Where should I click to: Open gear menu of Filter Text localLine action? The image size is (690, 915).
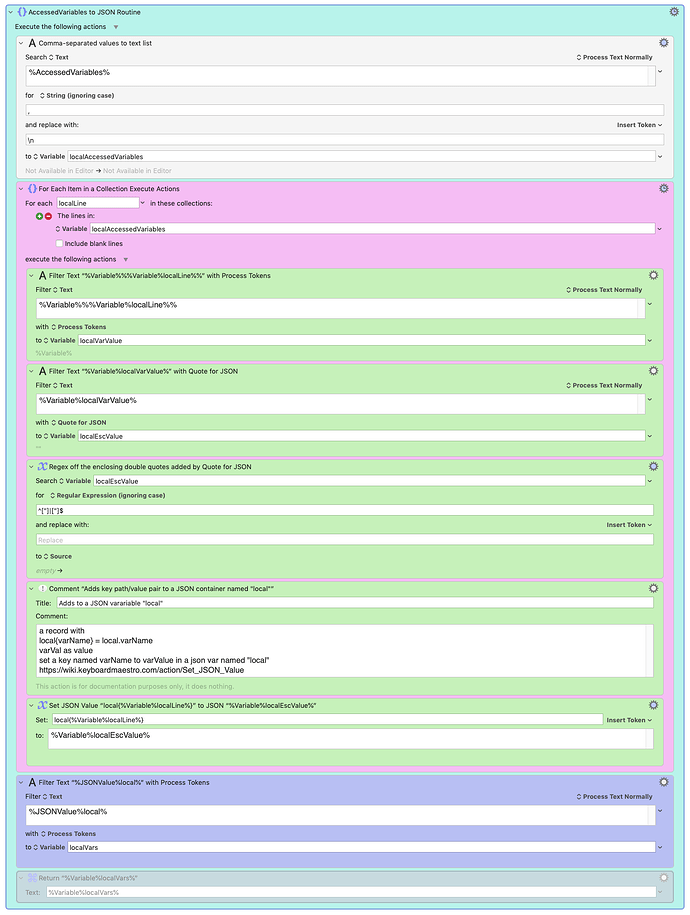click(x=653, y=275)
